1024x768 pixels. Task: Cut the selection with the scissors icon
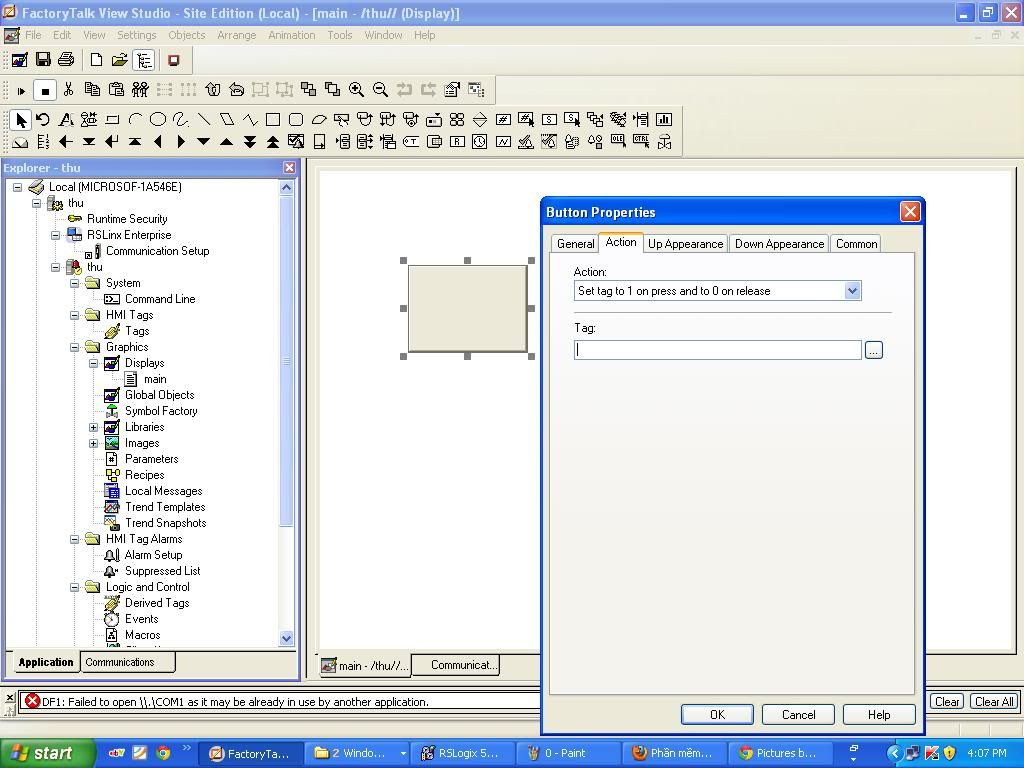point(69,89)
